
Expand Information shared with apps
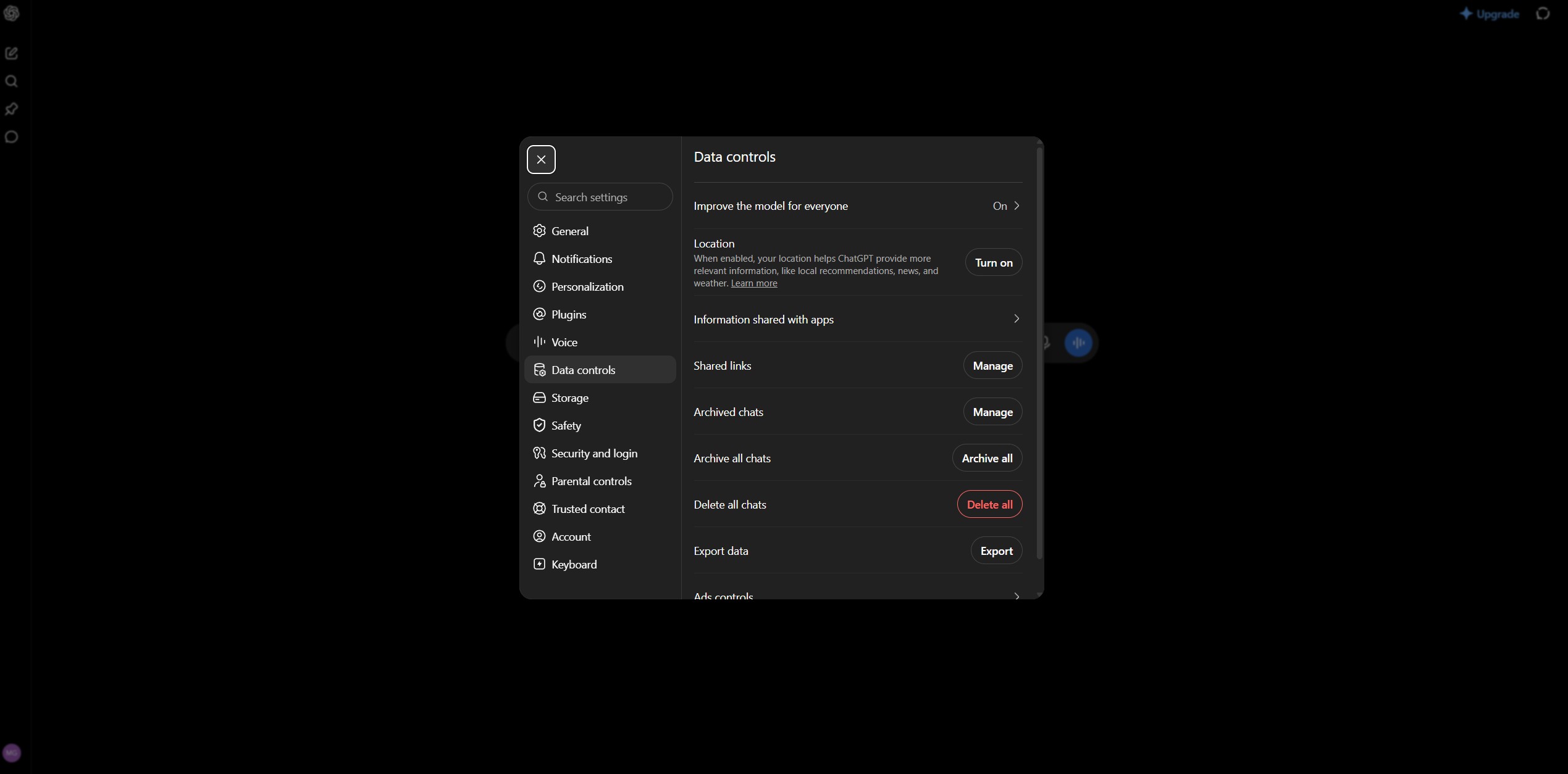858,319
